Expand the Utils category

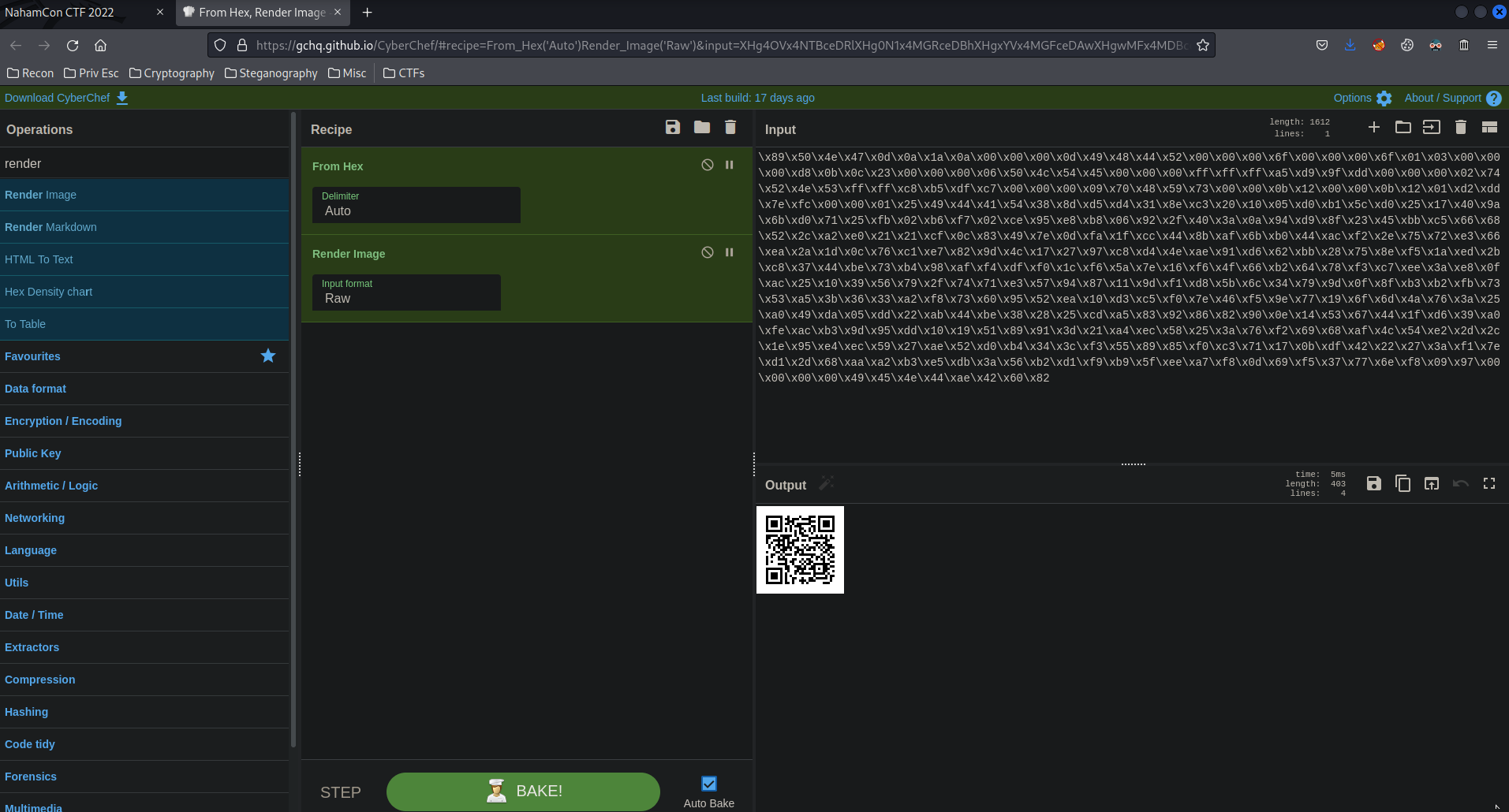pos(144,583)
